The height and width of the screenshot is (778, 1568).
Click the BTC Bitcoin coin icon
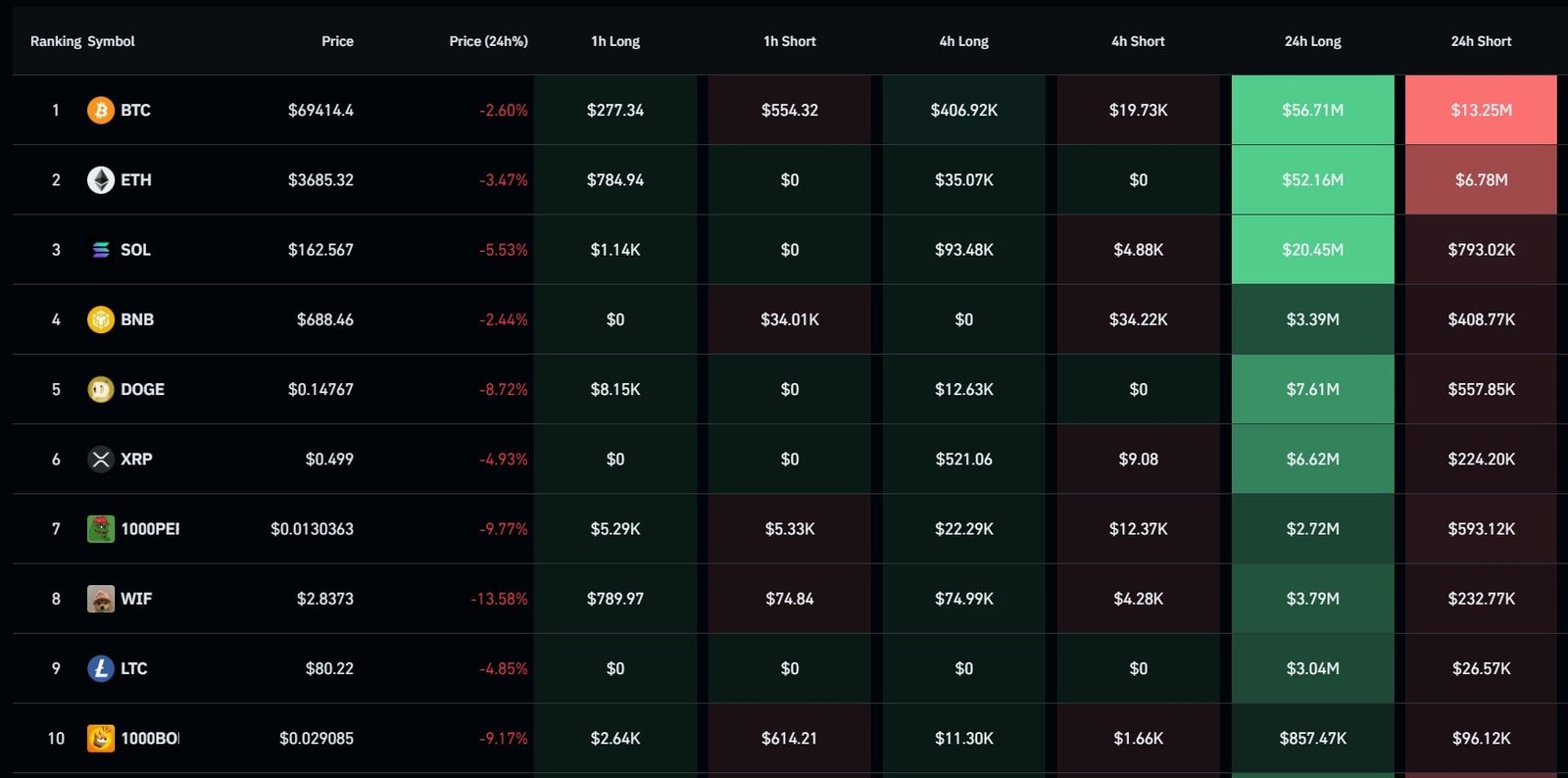point(101,110)
